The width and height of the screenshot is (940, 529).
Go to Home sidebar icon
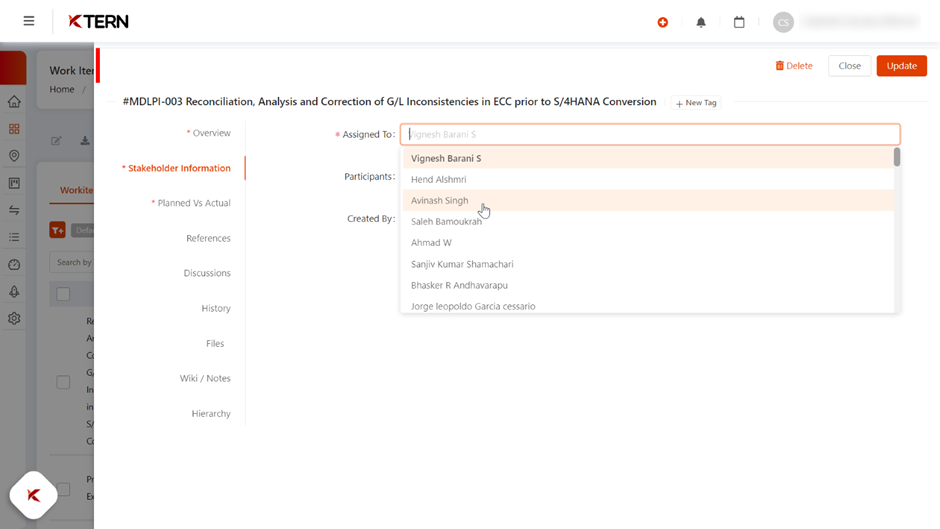point(14,102)
